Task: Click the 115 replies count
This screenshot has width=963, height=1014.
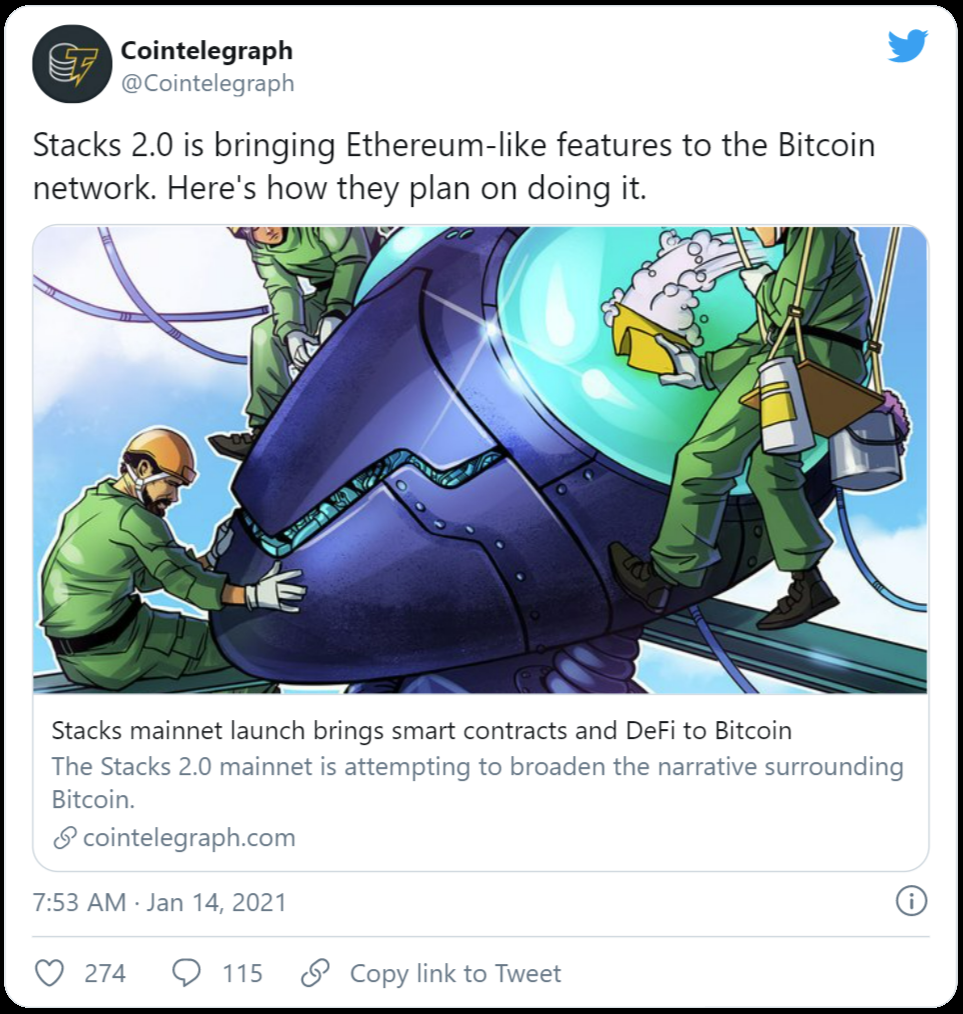Action: [x=243, y=973]
